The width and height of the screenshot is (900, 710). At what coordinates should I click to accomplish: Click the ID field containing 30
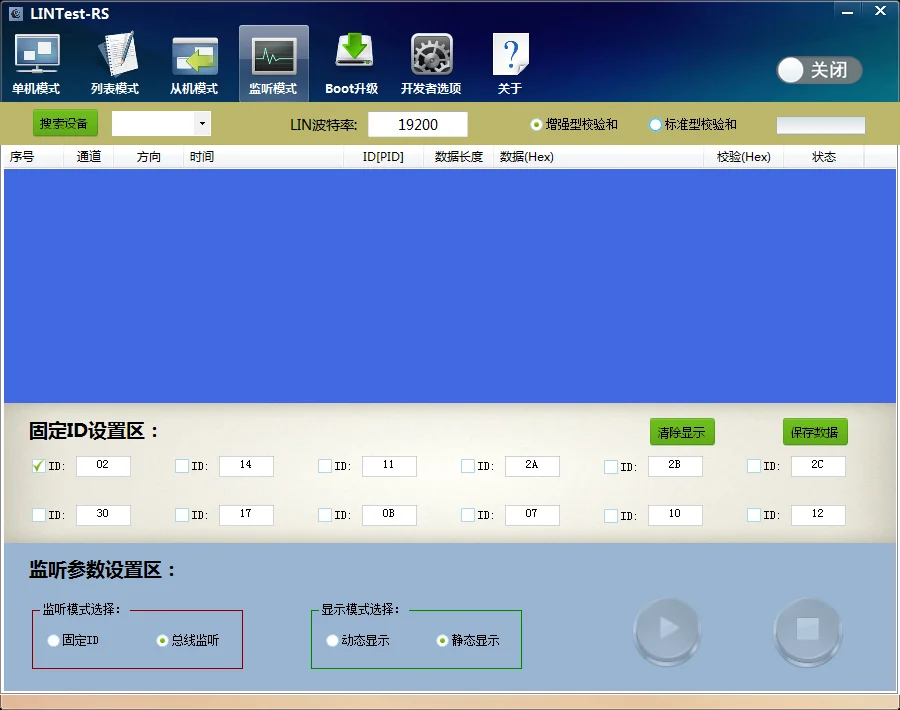point(103,515)
